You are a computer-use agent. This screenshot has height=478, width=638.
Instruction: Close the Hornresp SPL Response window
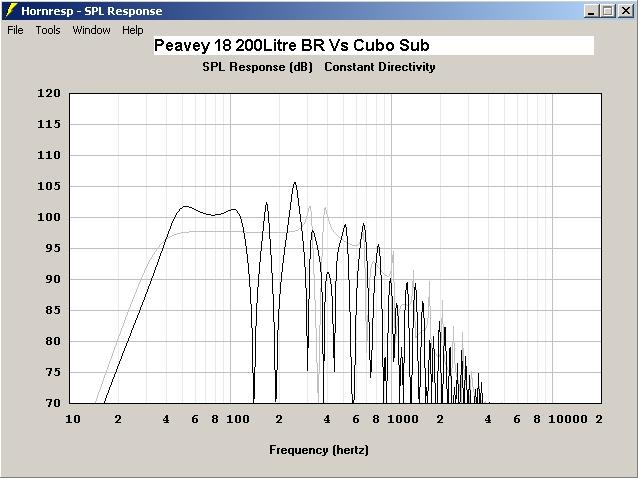pyautogui.click(x=625, y=11)
